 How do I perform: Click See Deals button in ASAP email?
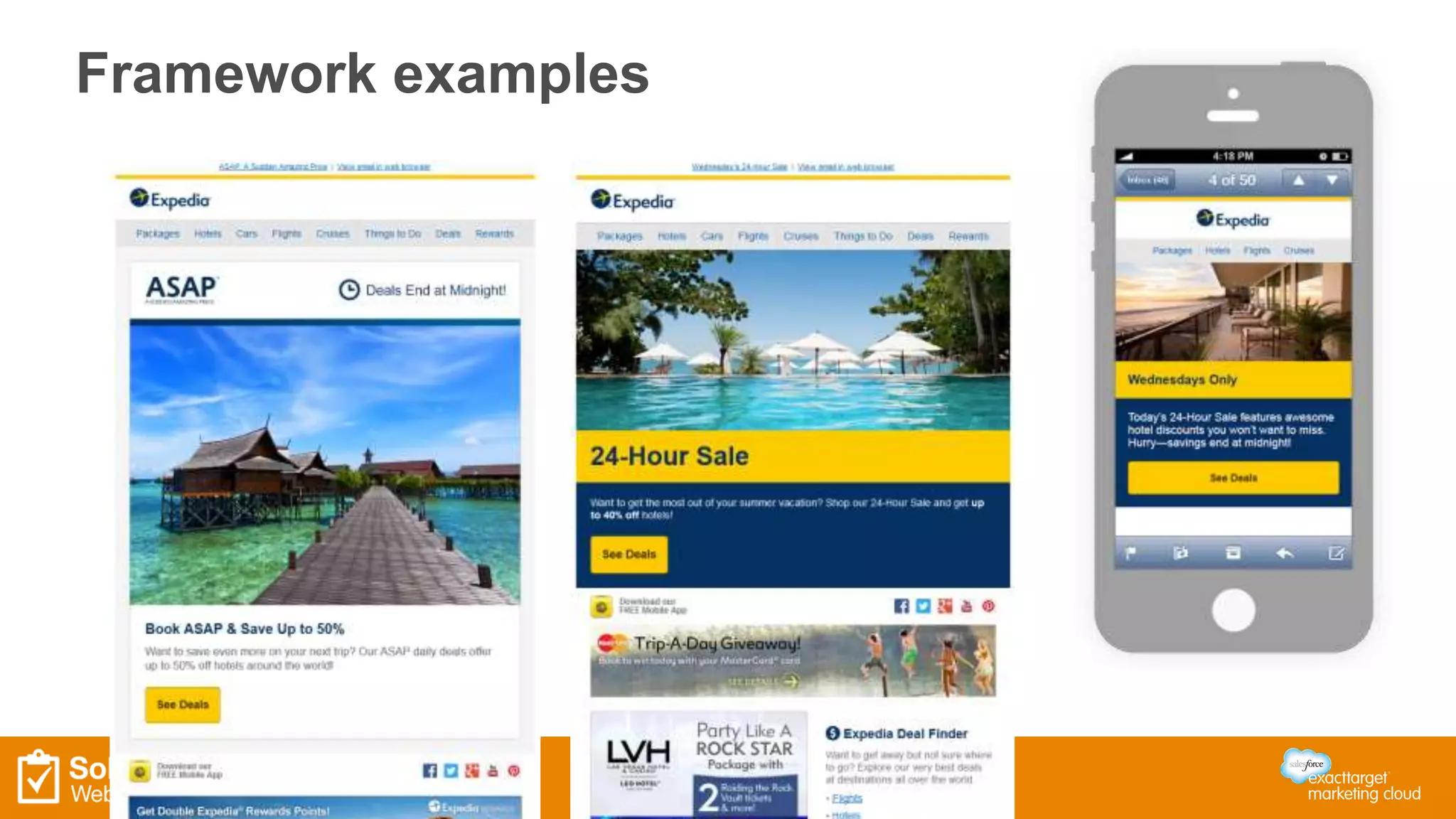click(x=183, y=705)
